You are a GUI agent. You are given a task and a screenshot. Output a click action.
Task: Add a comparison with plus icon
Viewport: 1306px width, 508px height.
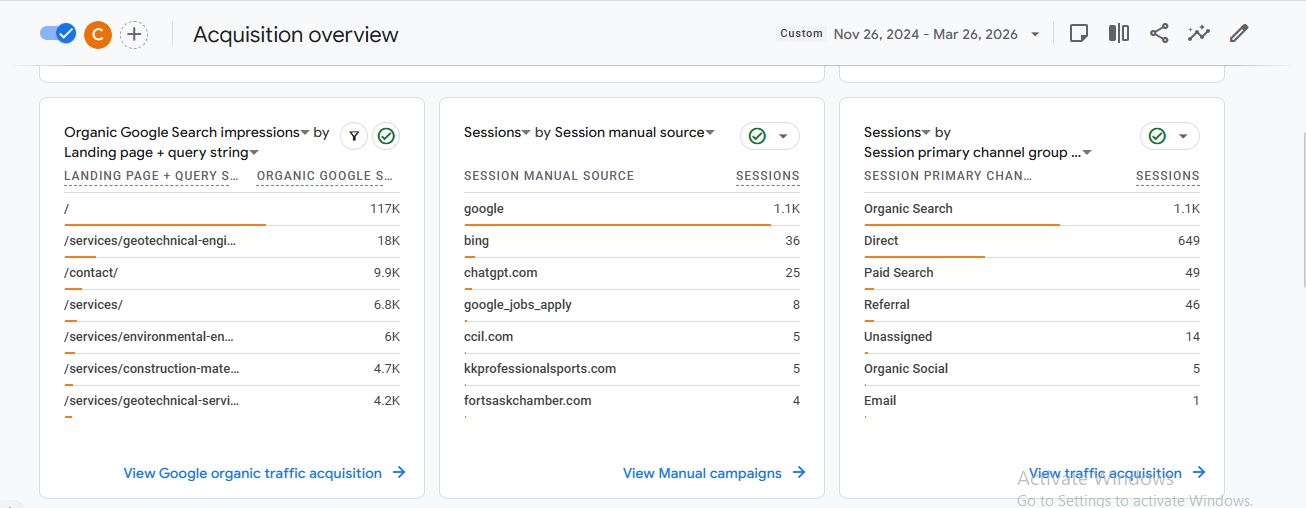click(134, 35)
